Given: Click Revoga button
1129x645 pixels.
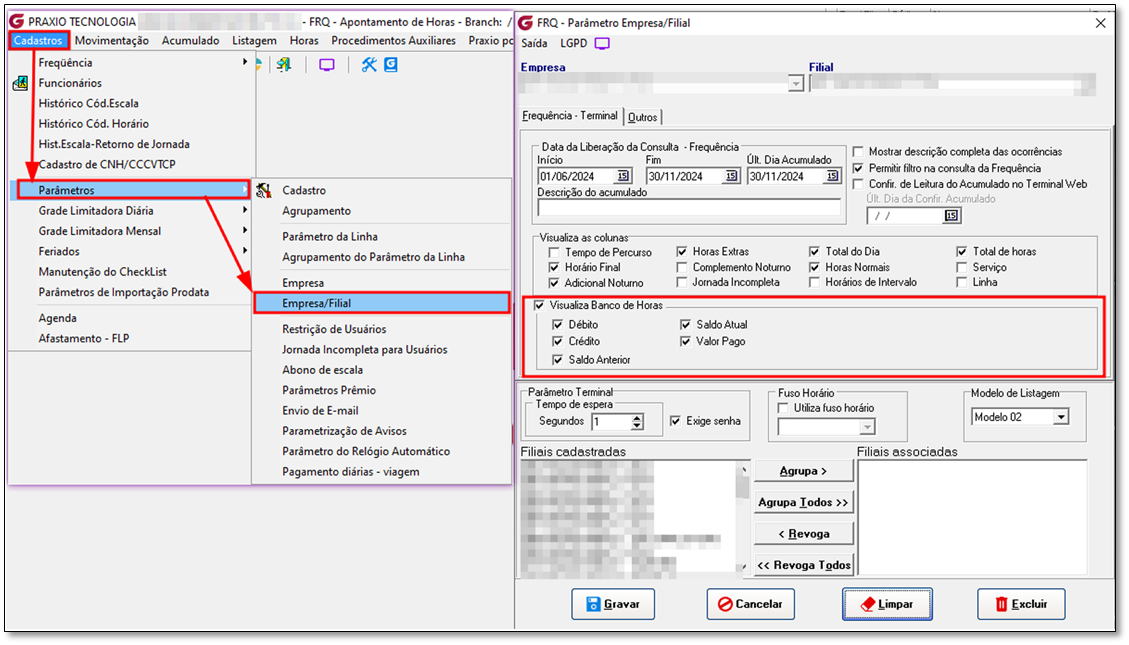Looking at the screenshot, I should [x=804, y=534].
